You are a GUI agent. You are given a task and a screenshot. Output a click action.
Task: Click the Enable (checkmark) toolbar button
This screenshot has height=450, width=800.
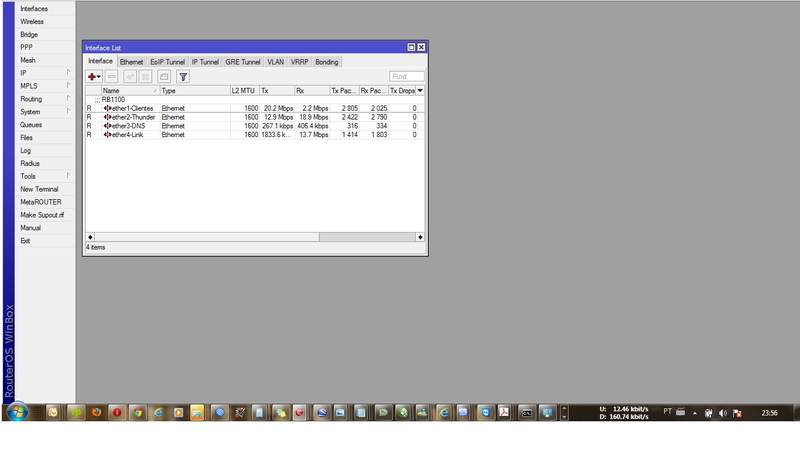tap(130, 77)
